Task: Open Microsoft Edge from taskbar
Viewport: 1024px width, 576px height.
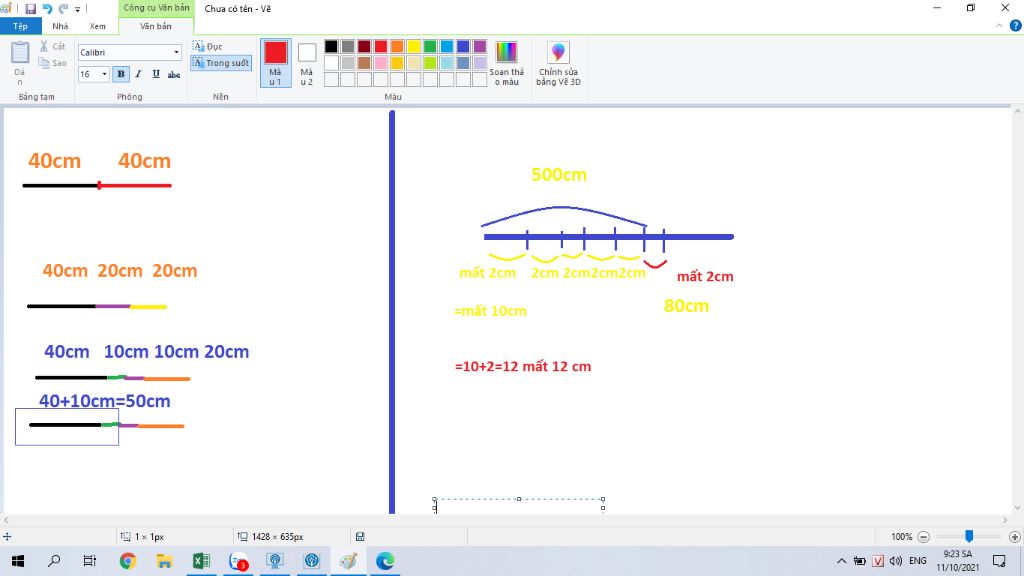Action: pos(385,561)
